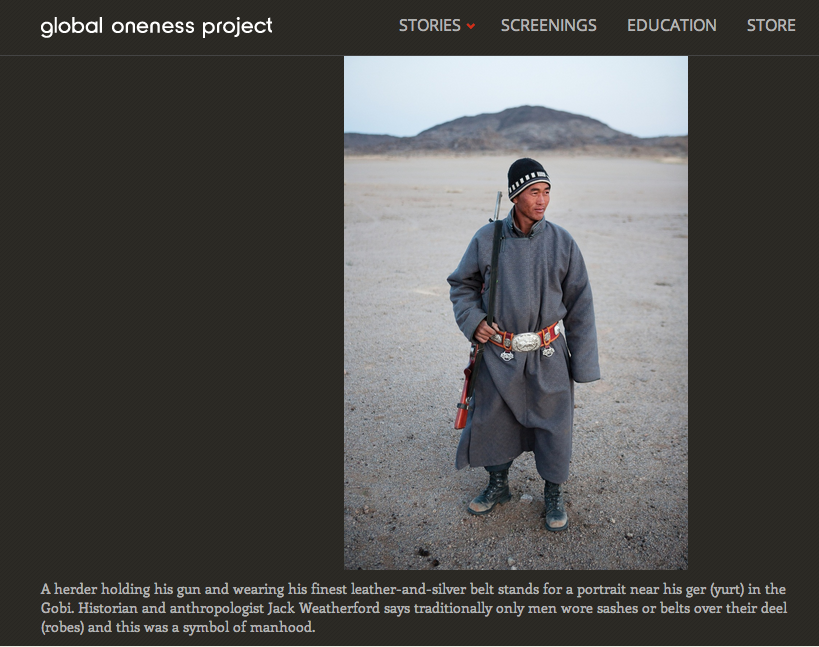819x647 pixels.
Task: Open the EDUCATION section
Action: click(672, 25)
